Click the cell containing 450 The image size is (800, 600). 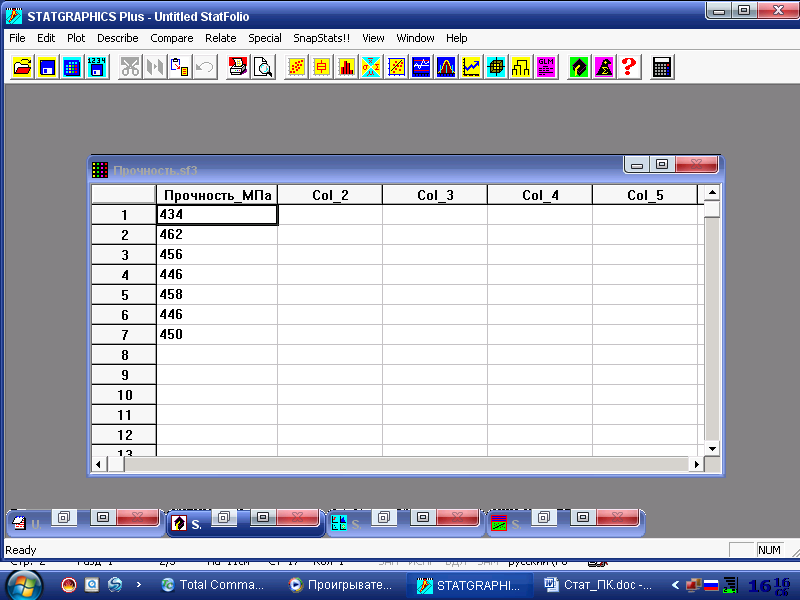pyautogui.click(x=217, y=335)
